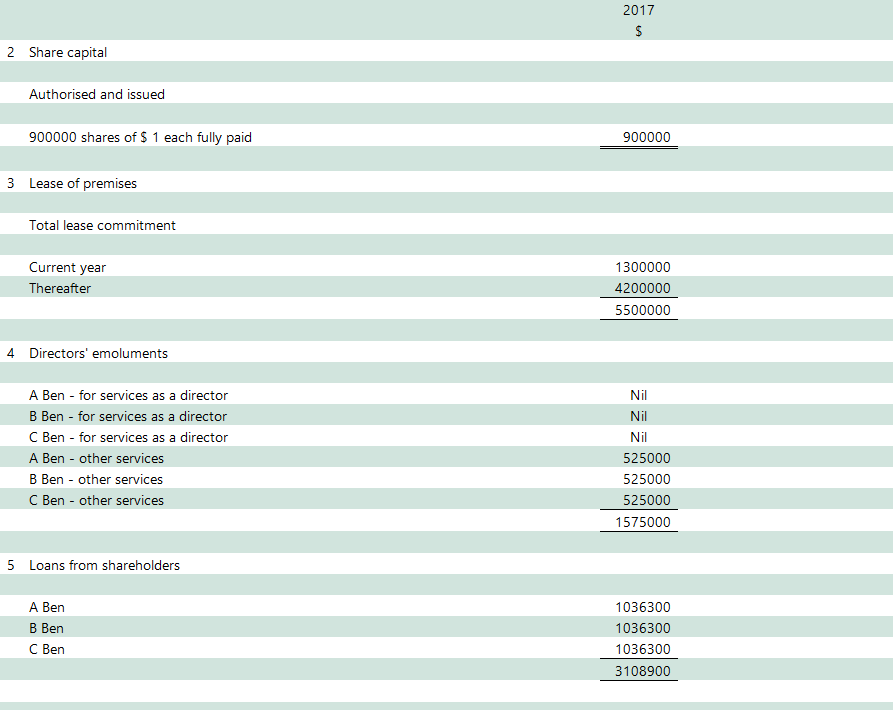Click the emoluments total 1575000
Viewport: 893px width, 710px height.
(642, 522)
